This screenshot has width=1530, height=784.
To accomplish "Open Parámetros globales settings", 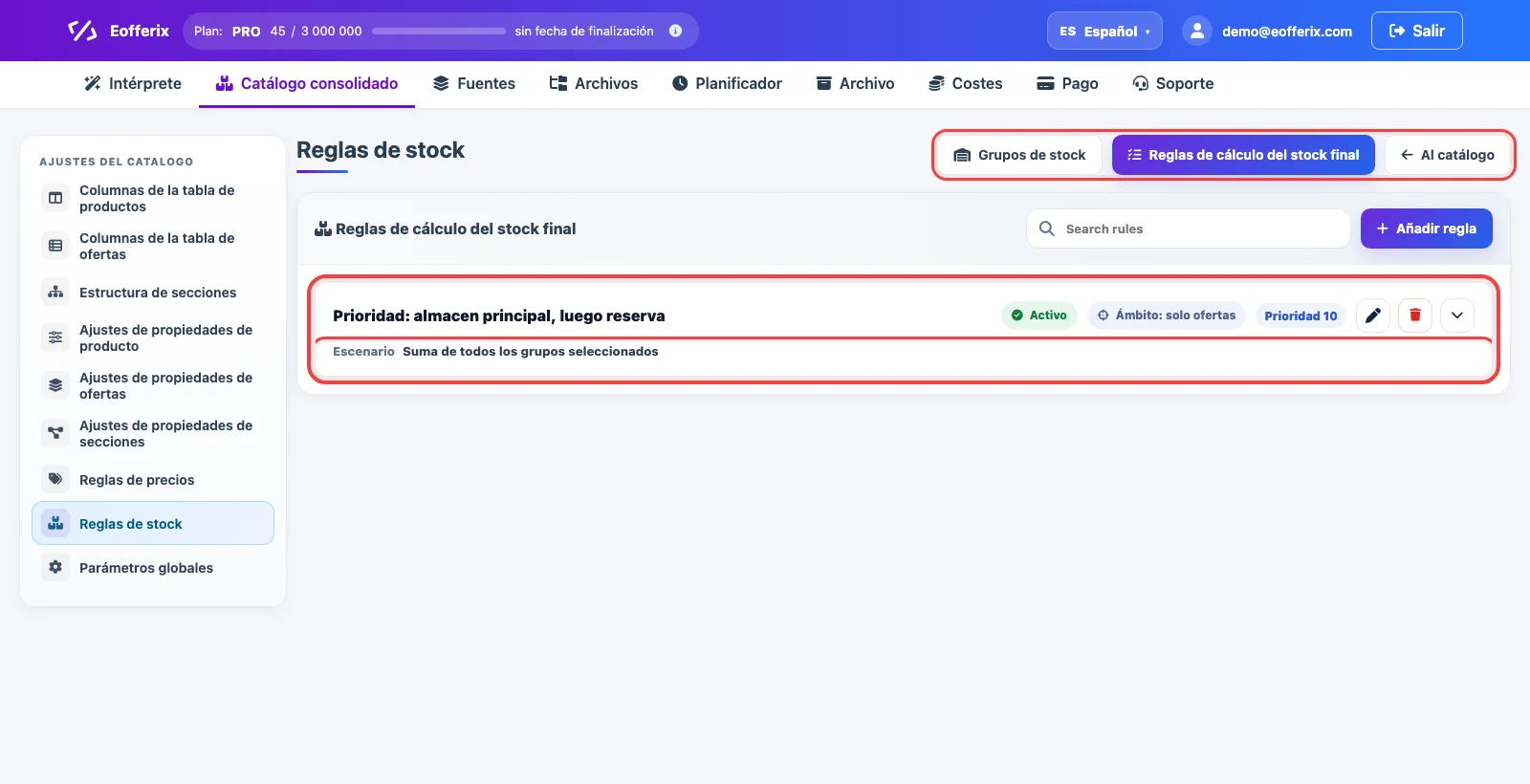I will (x=153, y=568).
